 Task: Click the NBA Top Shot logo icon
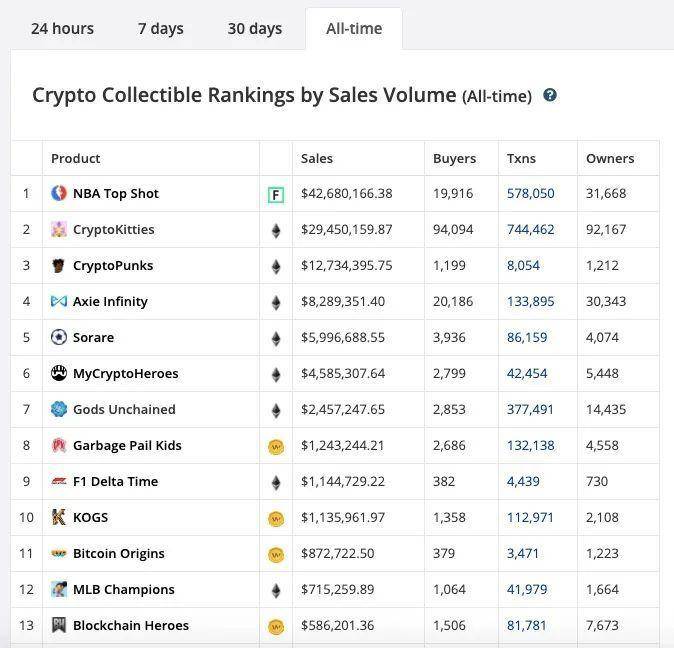59,193
